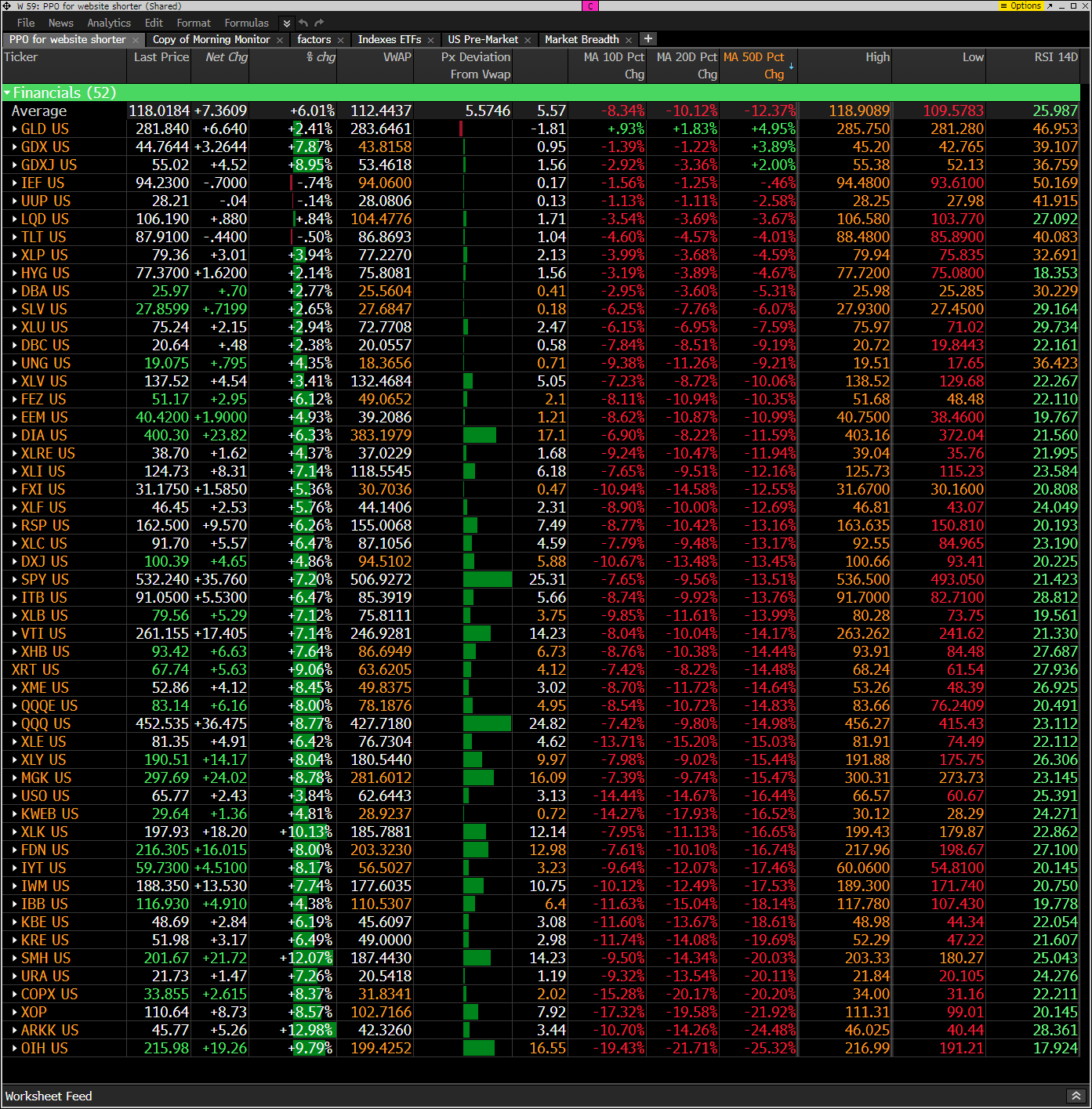This screenshot has width=1092, height=1109.
Task: Expand the TLT US row
Action: pos(15,237)
